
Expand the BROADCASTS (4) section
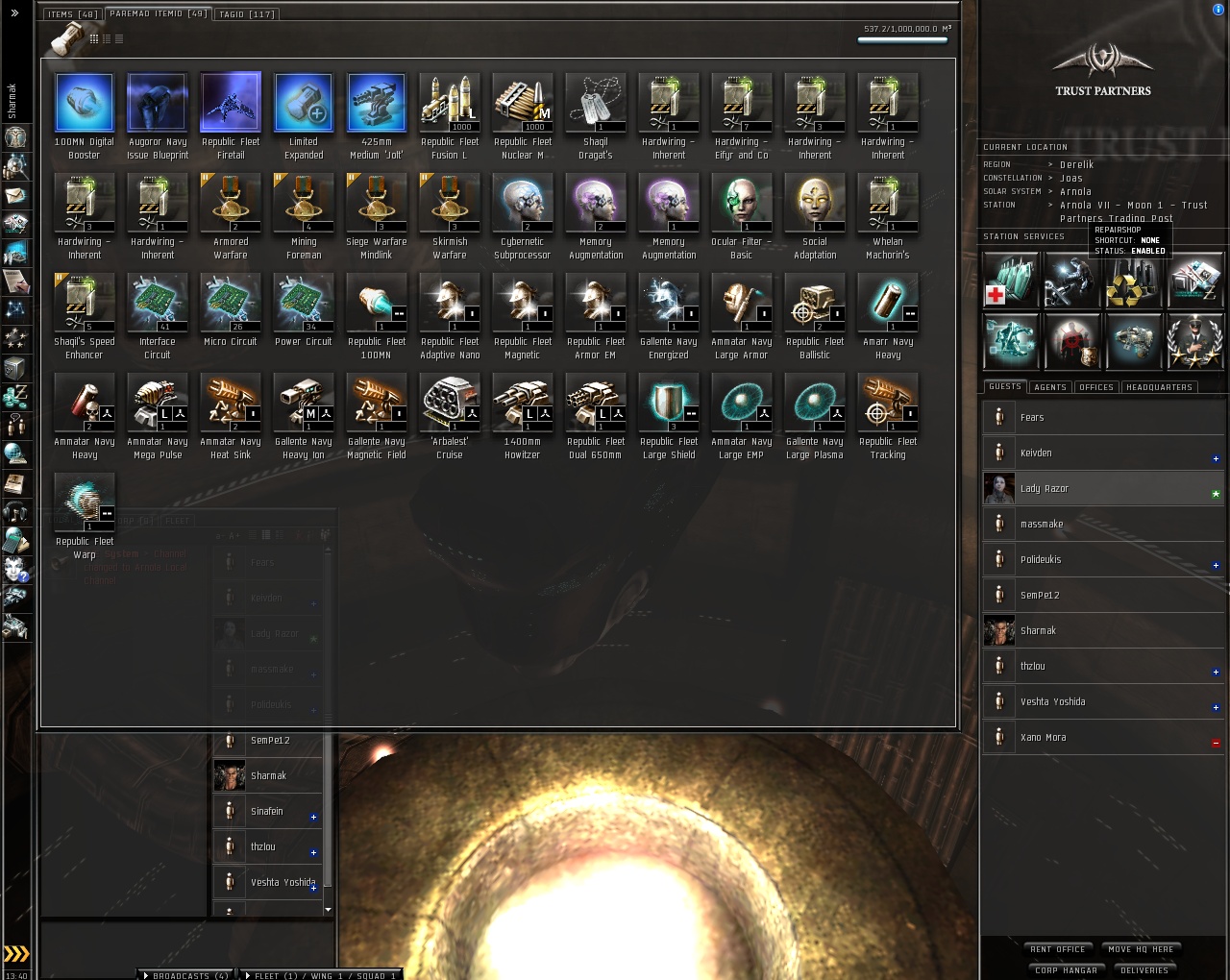(185, 974)
